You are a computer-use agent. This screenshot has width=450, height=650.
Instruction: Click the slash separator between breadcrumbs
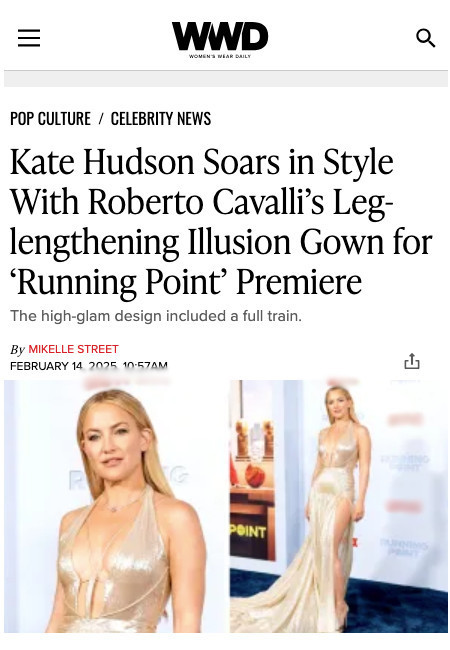[101, 119]
